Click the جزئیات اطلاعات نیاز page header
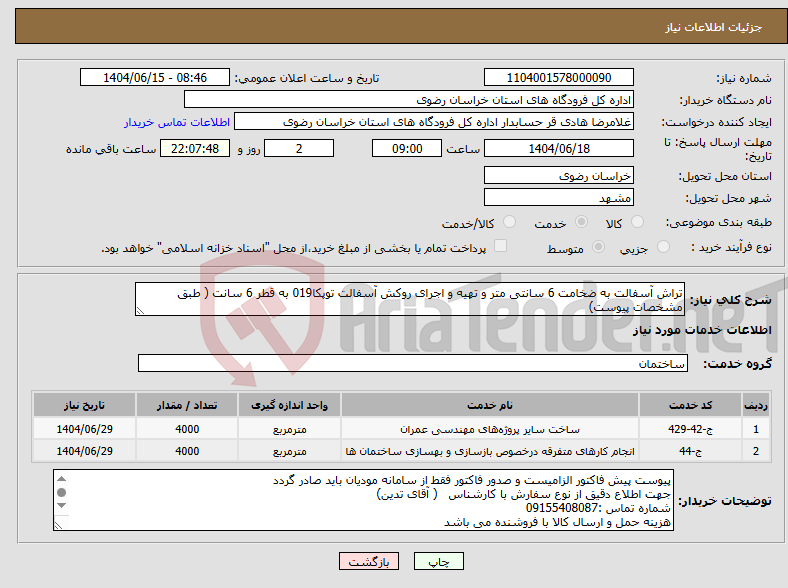Screen dimensions: 788x588 click(714, 27)
